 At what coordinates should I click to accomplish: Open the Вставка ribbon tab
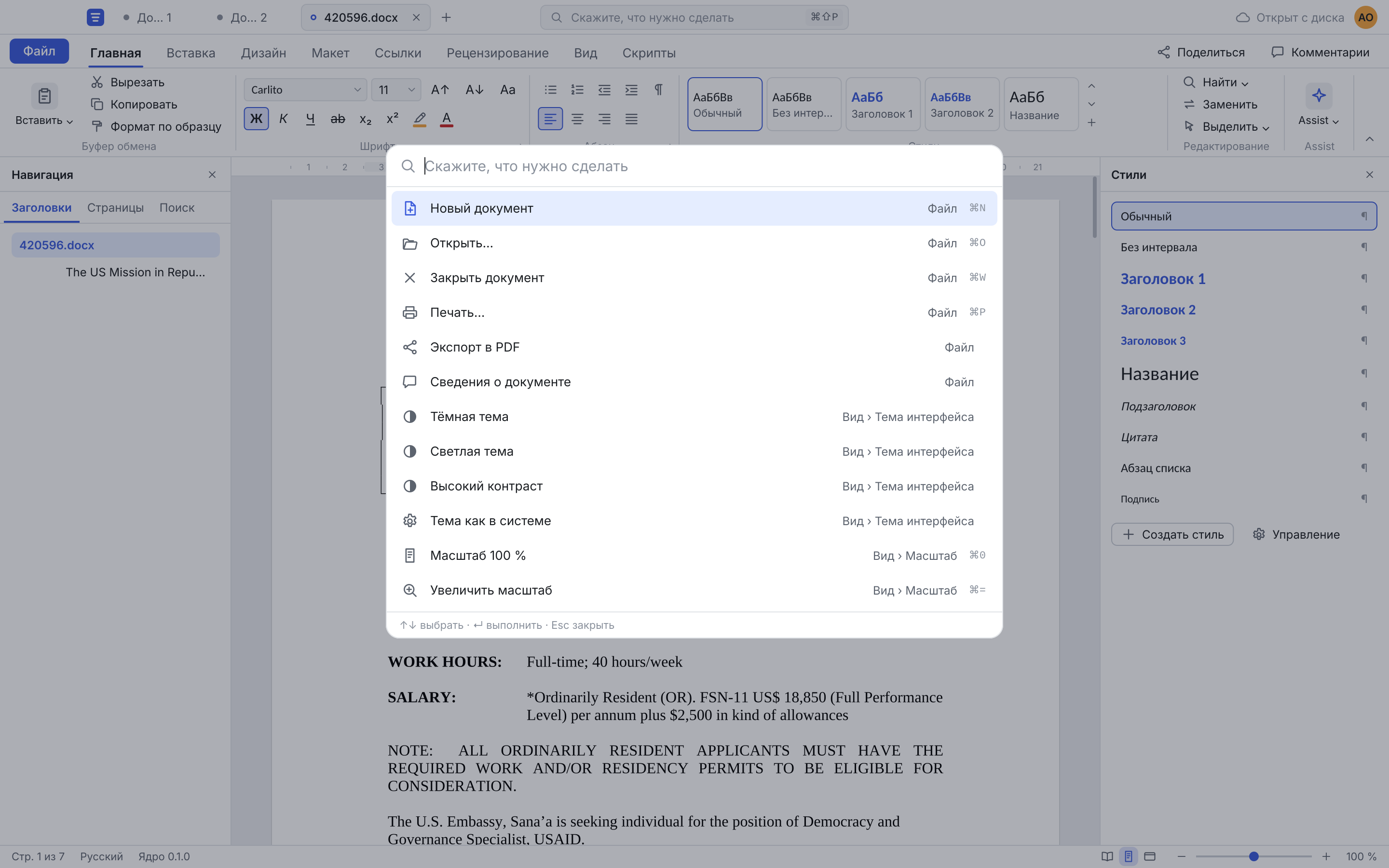click(x=191, y=53)
